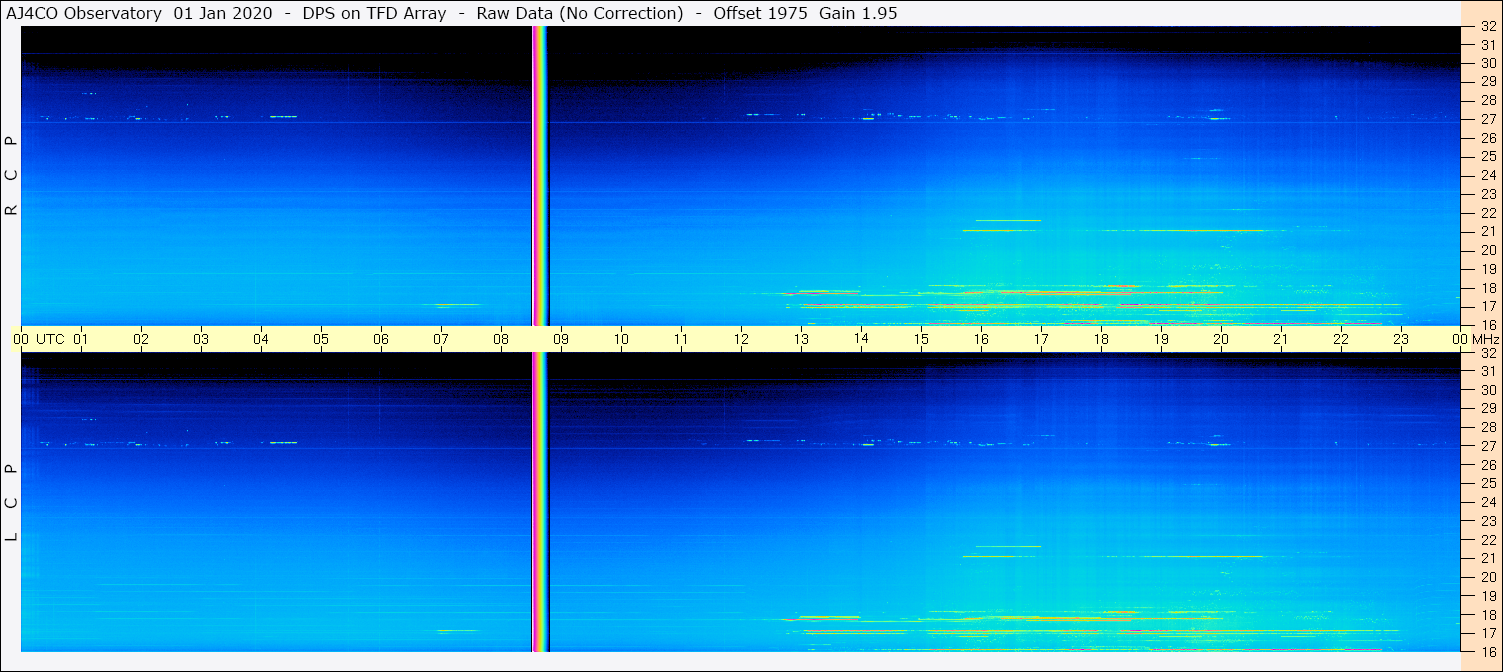Viewport: 1503px width, 672px height.
Task: Click the 16 hour mark on time axis
Action: pos(981,339)
